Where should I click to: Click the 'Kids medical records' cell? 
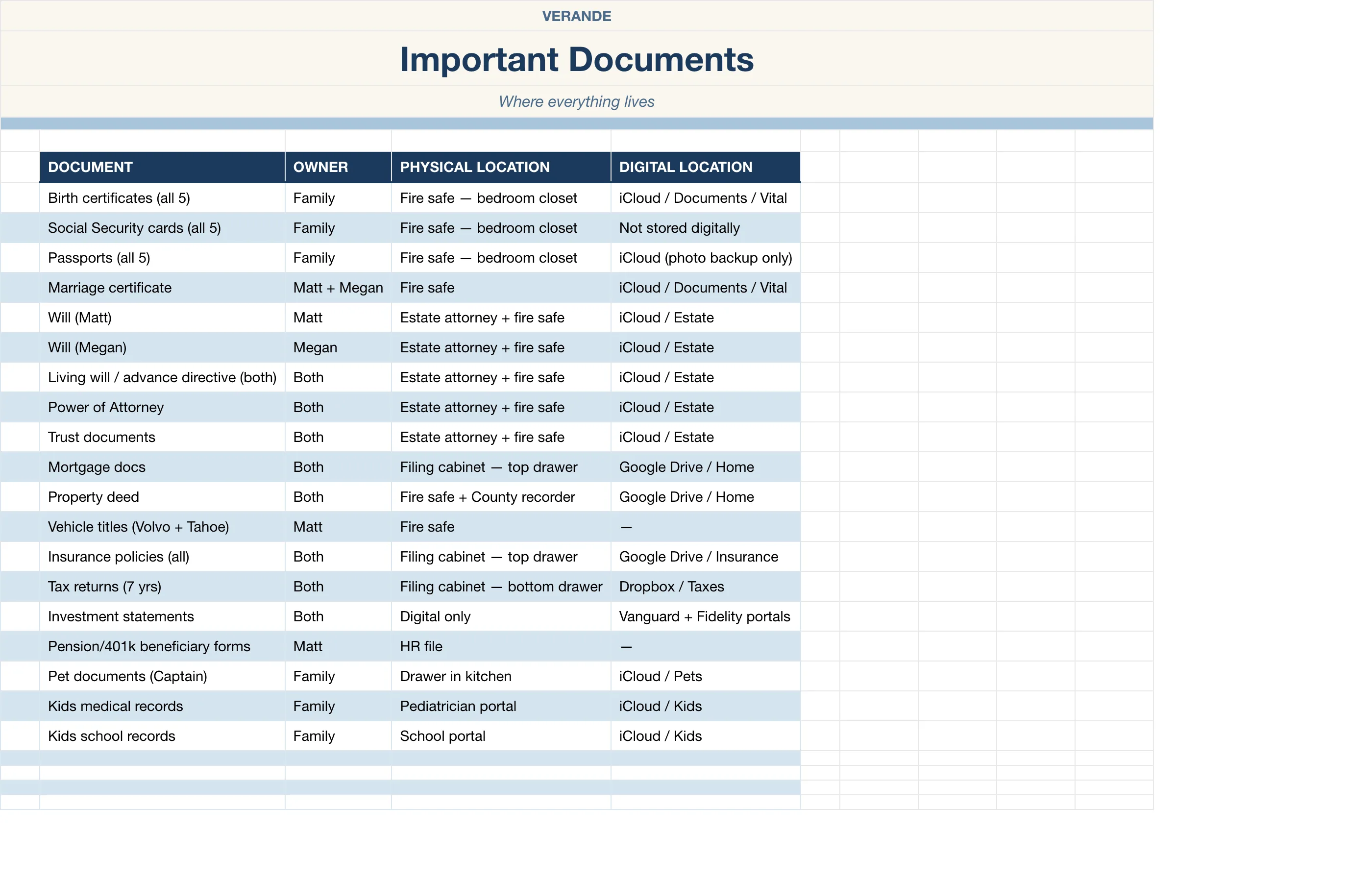[x=163, y=706]
